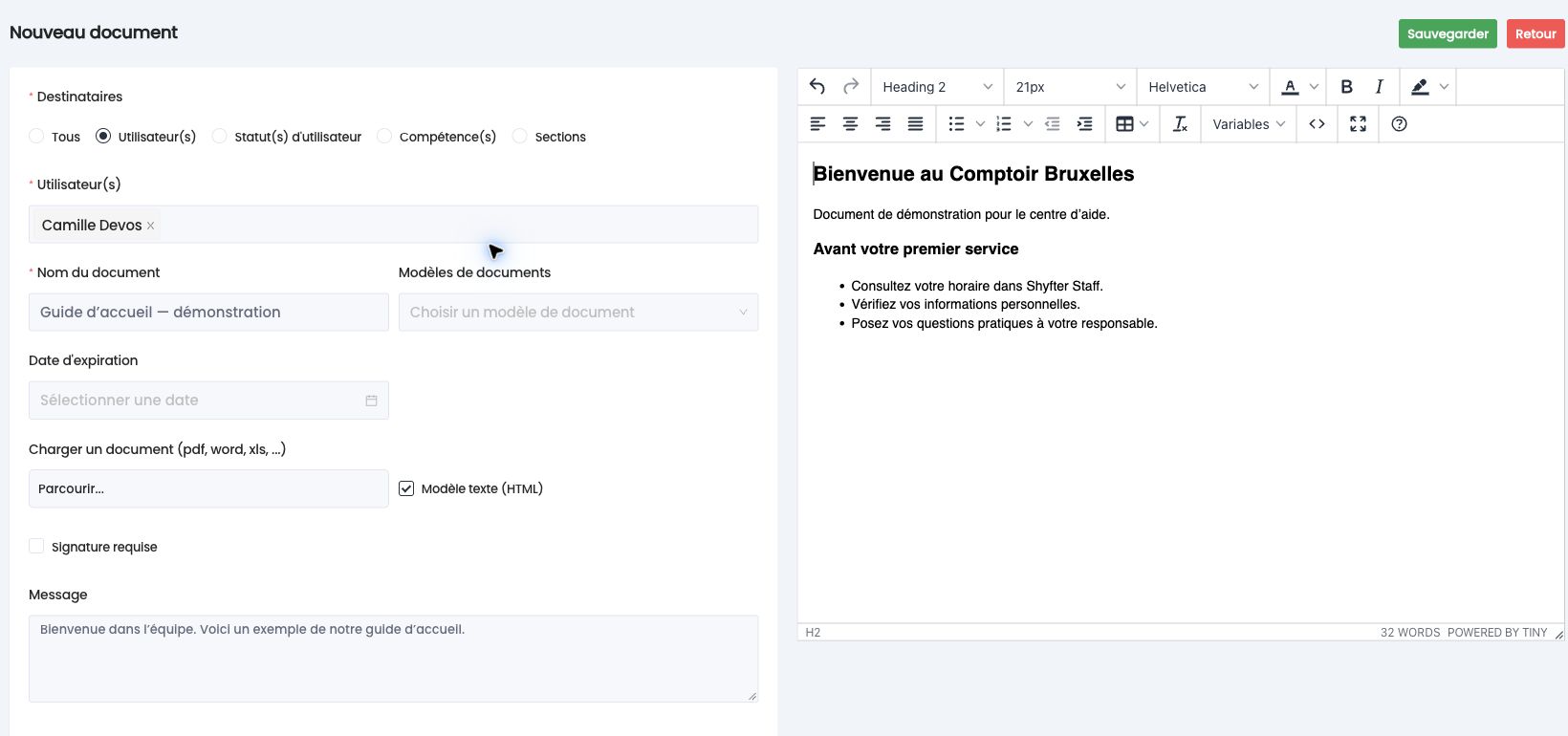
Task: Expand the highlight color picker arrow
Action: coord(1444,87)
